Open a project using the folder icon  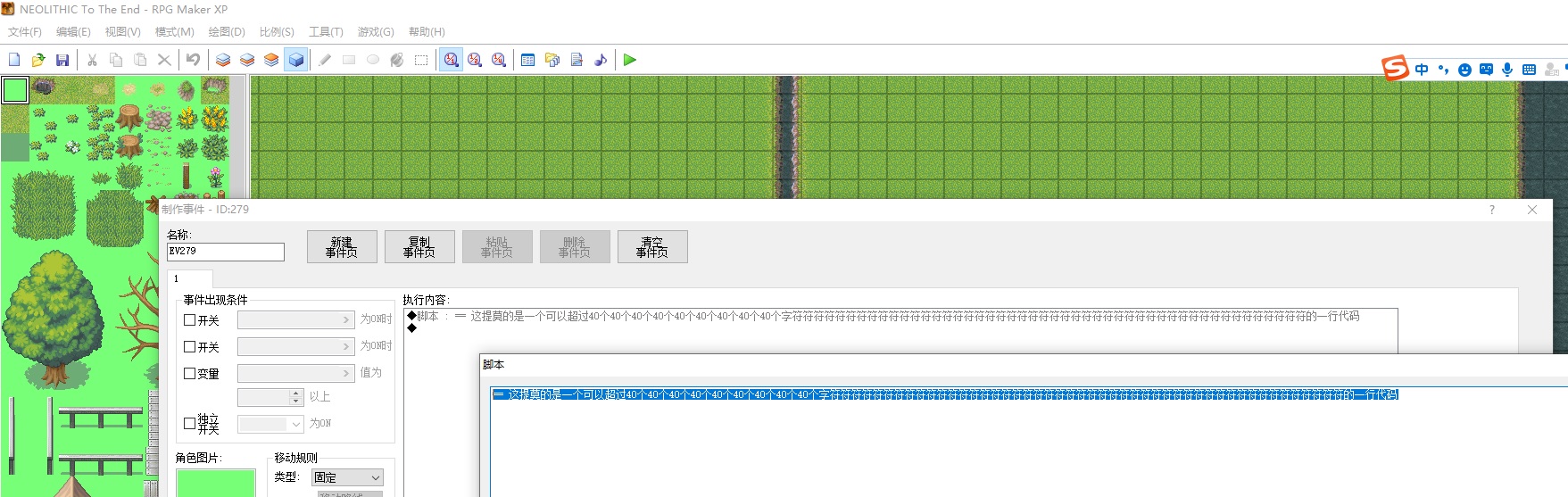point(38,60)
